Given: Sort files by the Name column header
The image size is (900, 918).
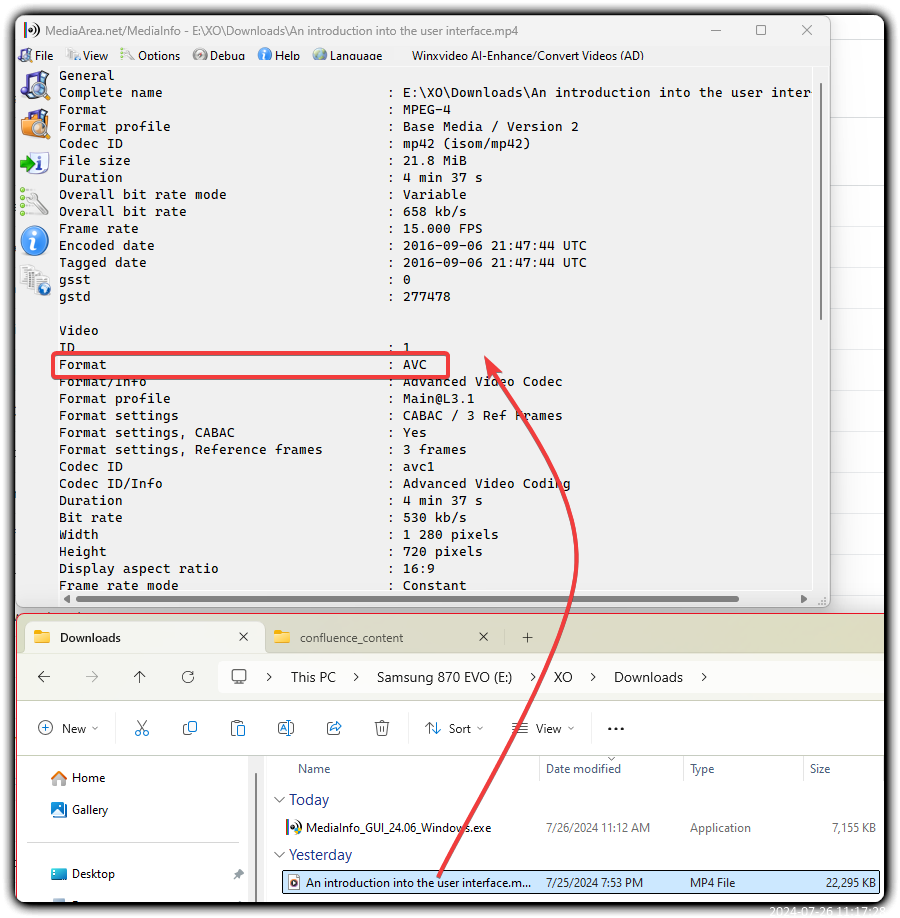Looking at the screenshot, I should (314, 769).
